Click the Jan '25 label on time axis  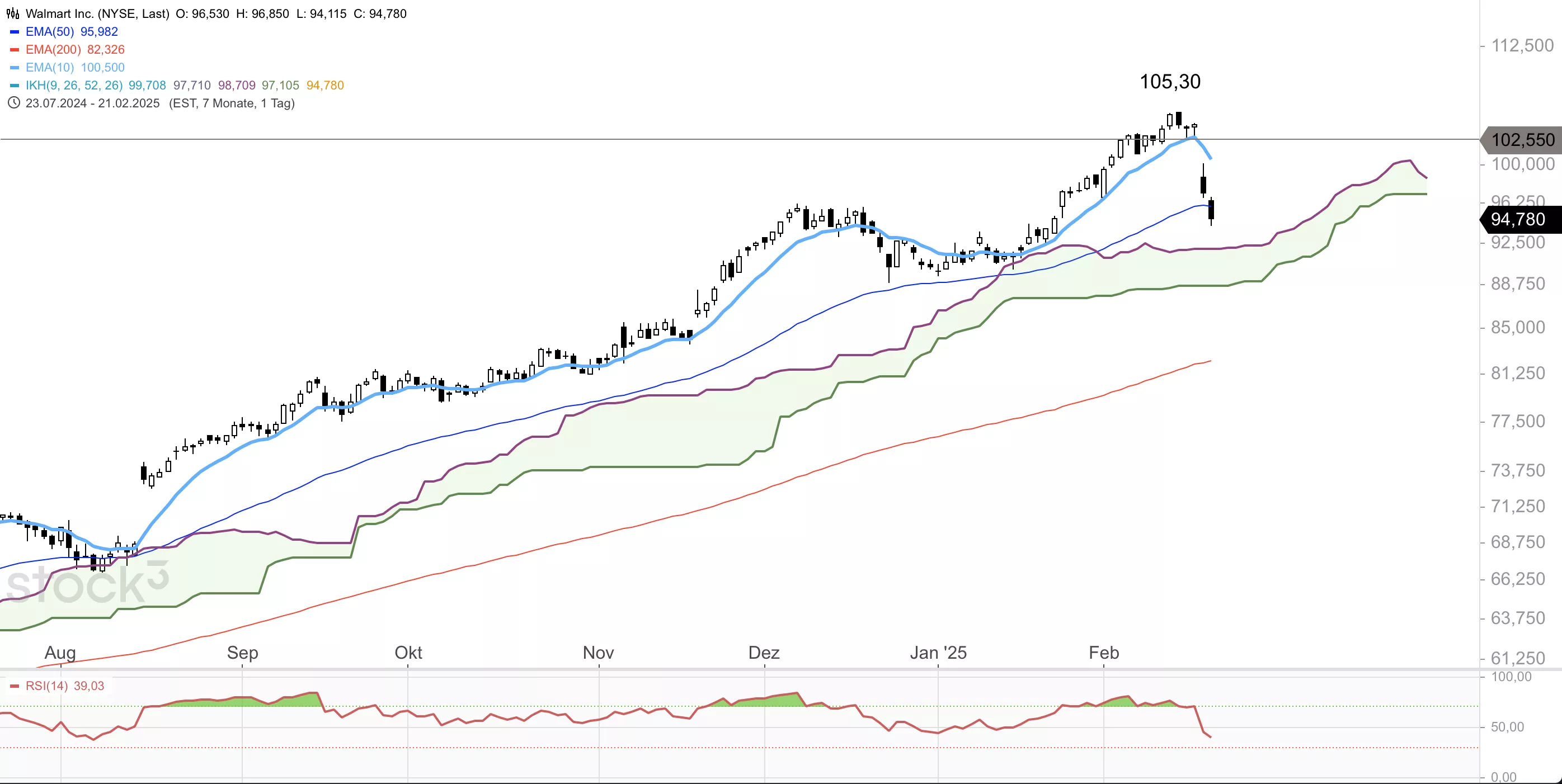[x=938, y=653]
